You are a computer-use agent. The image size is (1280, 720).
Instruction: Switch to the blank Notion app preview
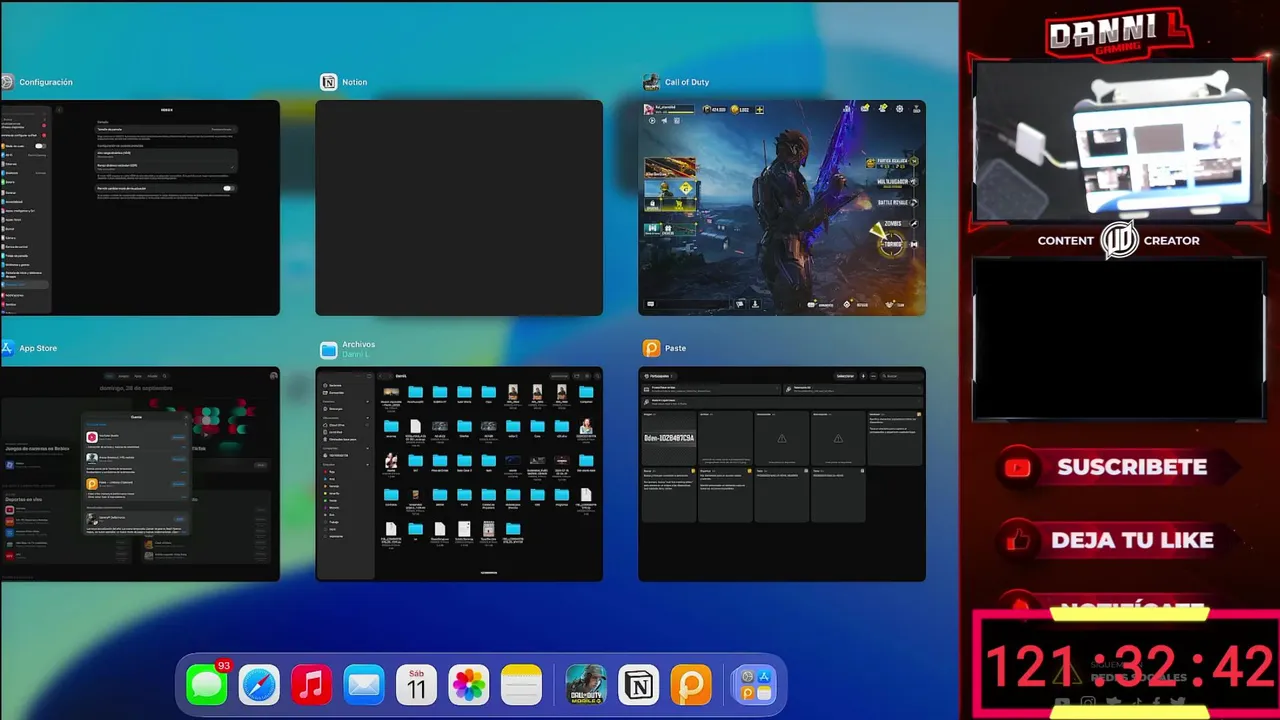pos(459,208)
